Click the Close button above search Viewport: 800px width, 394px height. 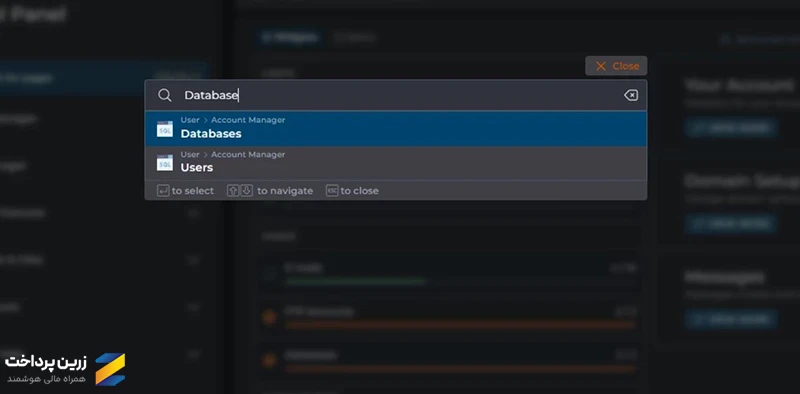click(616, 66)
